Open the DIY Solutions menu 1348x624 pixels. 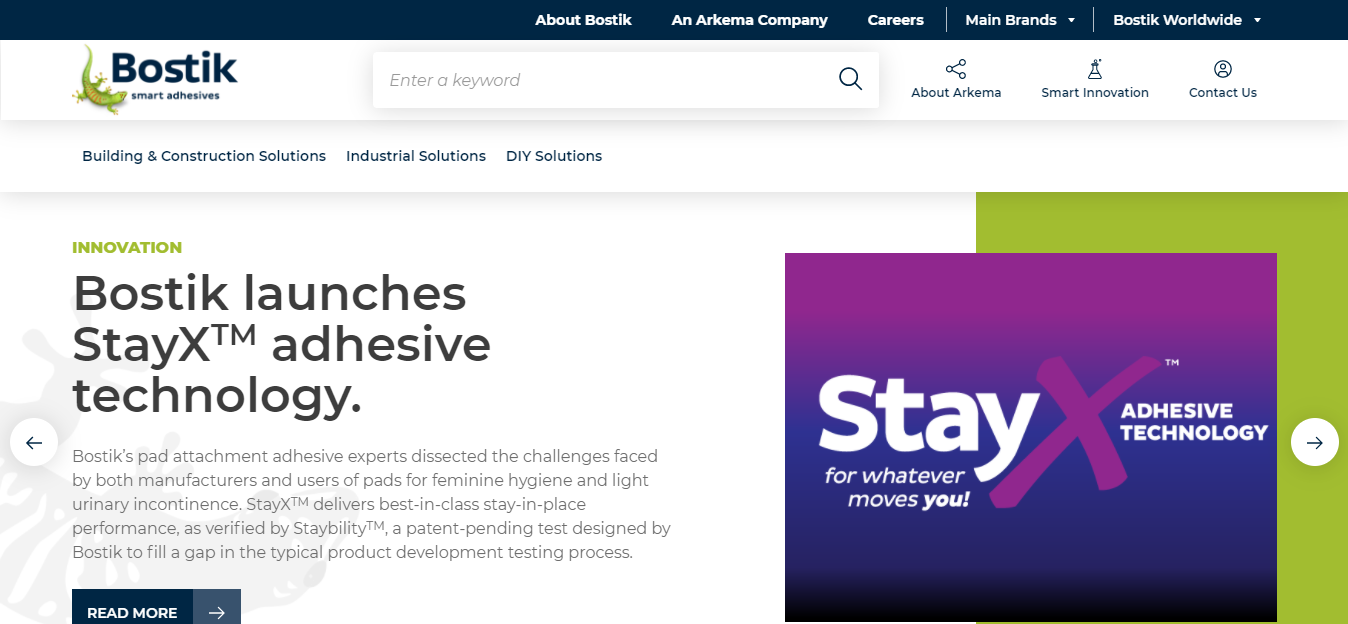(x=554, y=156)
